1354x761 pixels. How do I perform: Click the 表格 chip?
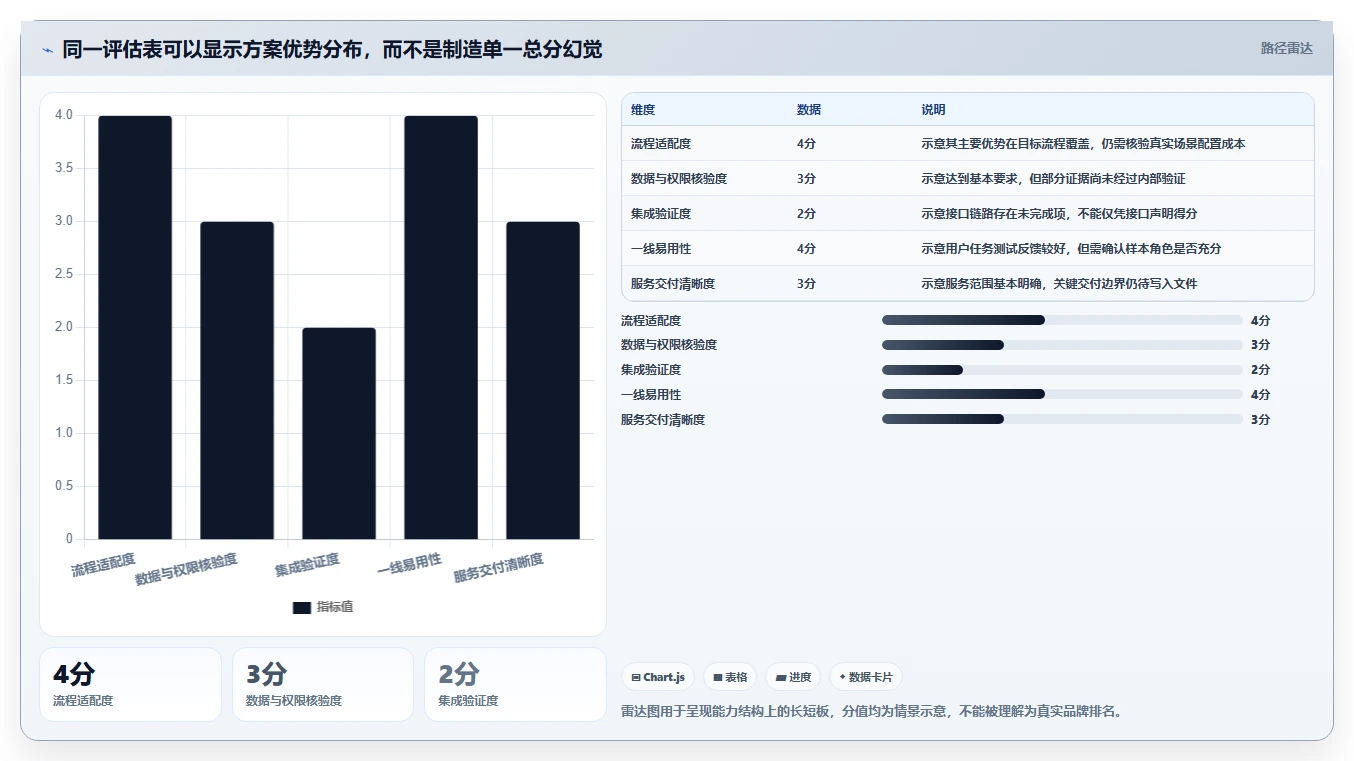click(730, 677)
